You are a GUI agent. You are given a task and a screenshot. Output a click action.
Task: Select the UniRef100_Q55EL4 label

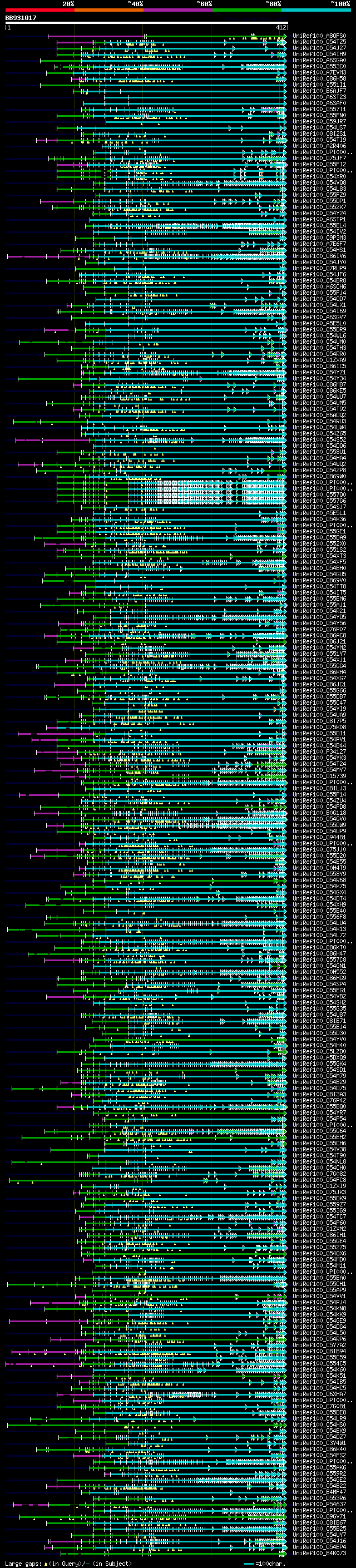pos(319,225)
